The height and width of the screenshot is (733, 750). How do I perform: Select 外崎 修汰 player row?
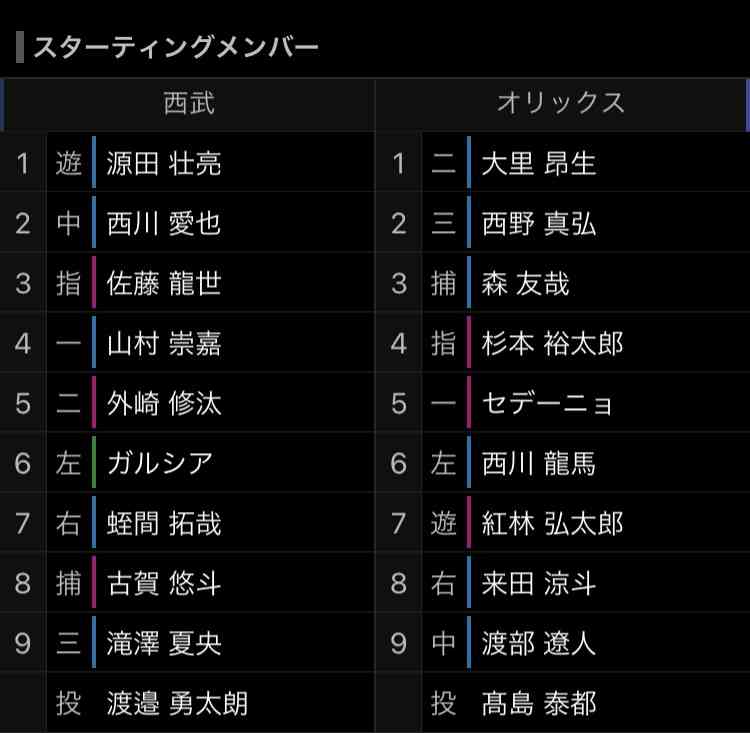click(164, 403)
